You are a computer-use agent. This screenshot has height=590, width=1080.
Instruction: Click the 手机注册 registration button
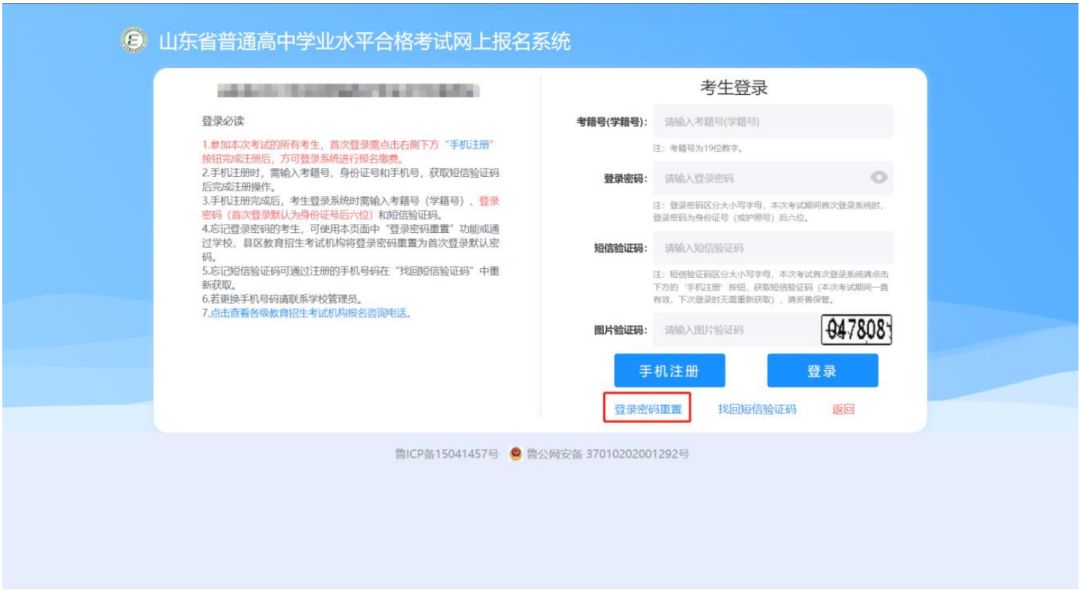point(671,370)
